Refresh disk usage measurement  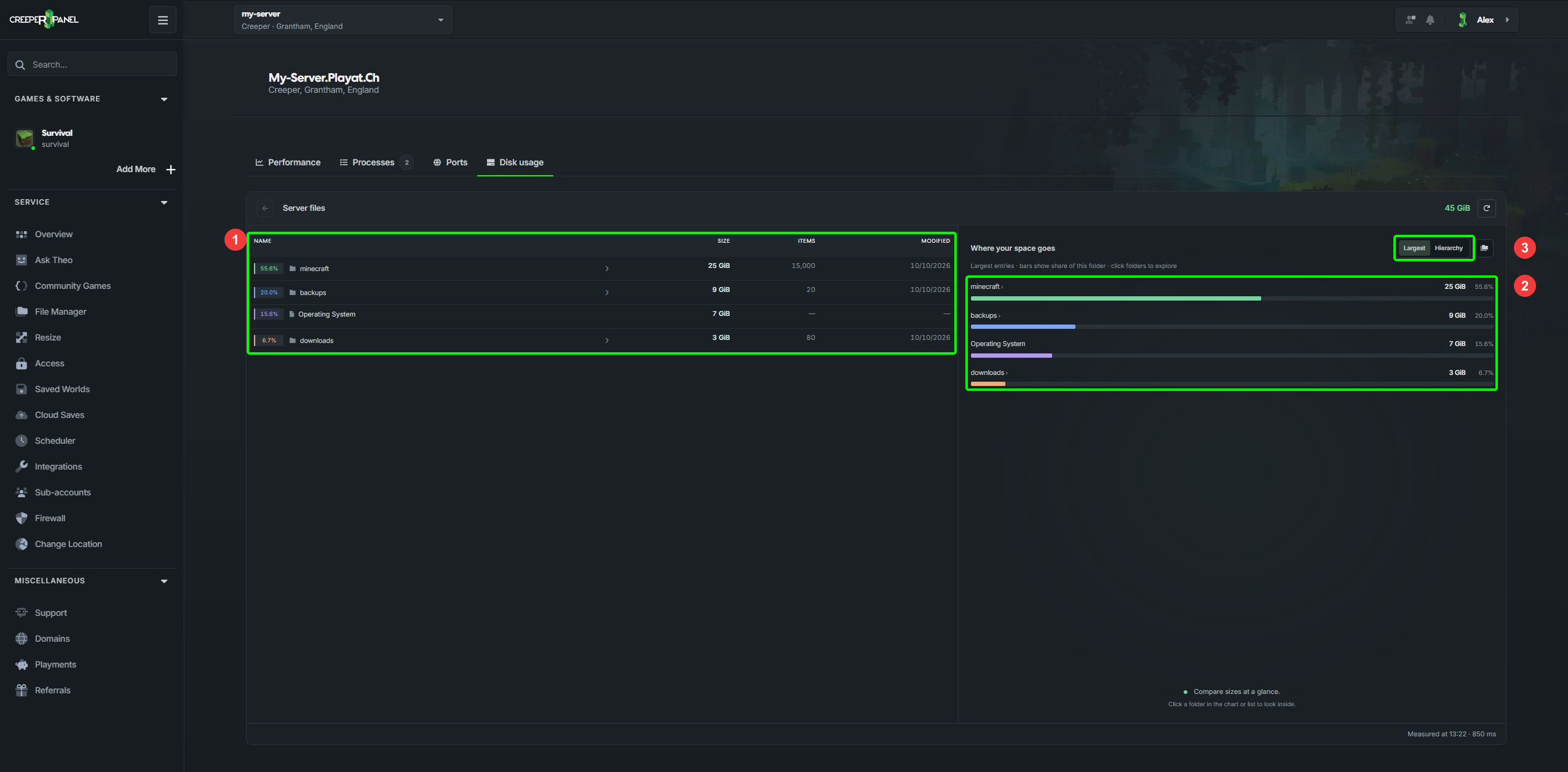pos(1487,208)
